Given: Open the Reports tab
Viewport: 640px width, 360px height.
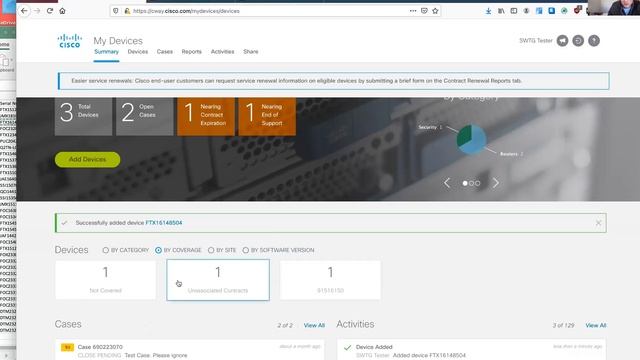Looking at the screenshot, I should point(191,52).
